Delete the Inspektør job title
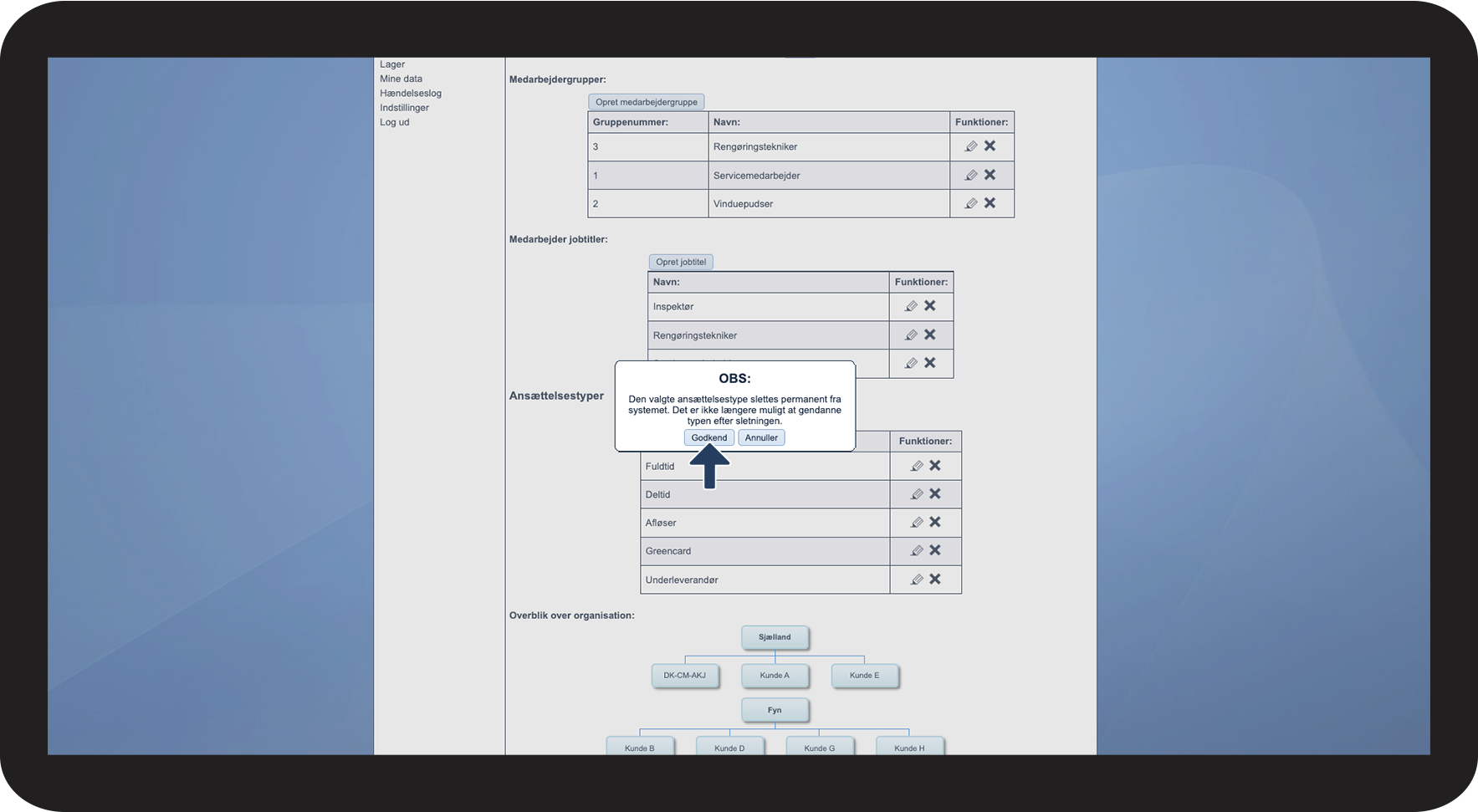 coord(930,305)
